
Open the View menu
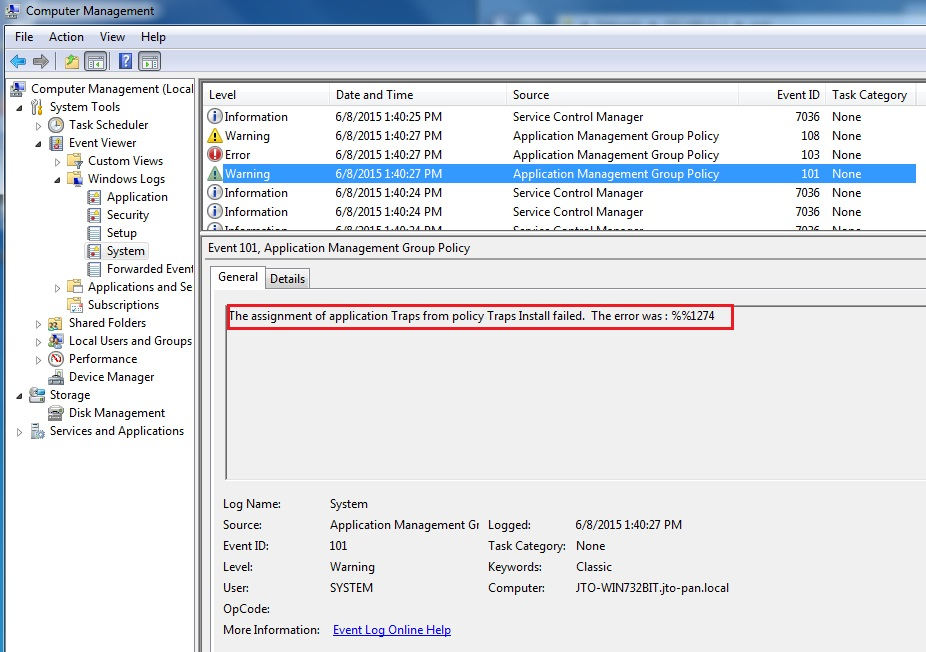point(112,37)
